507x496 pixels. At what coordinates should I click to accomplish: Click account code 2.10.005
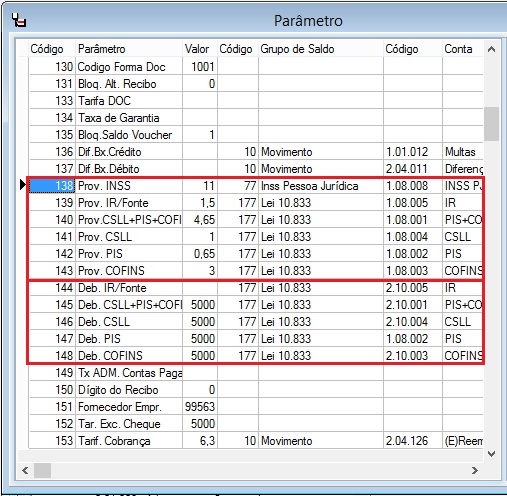[x=413, y=288]
